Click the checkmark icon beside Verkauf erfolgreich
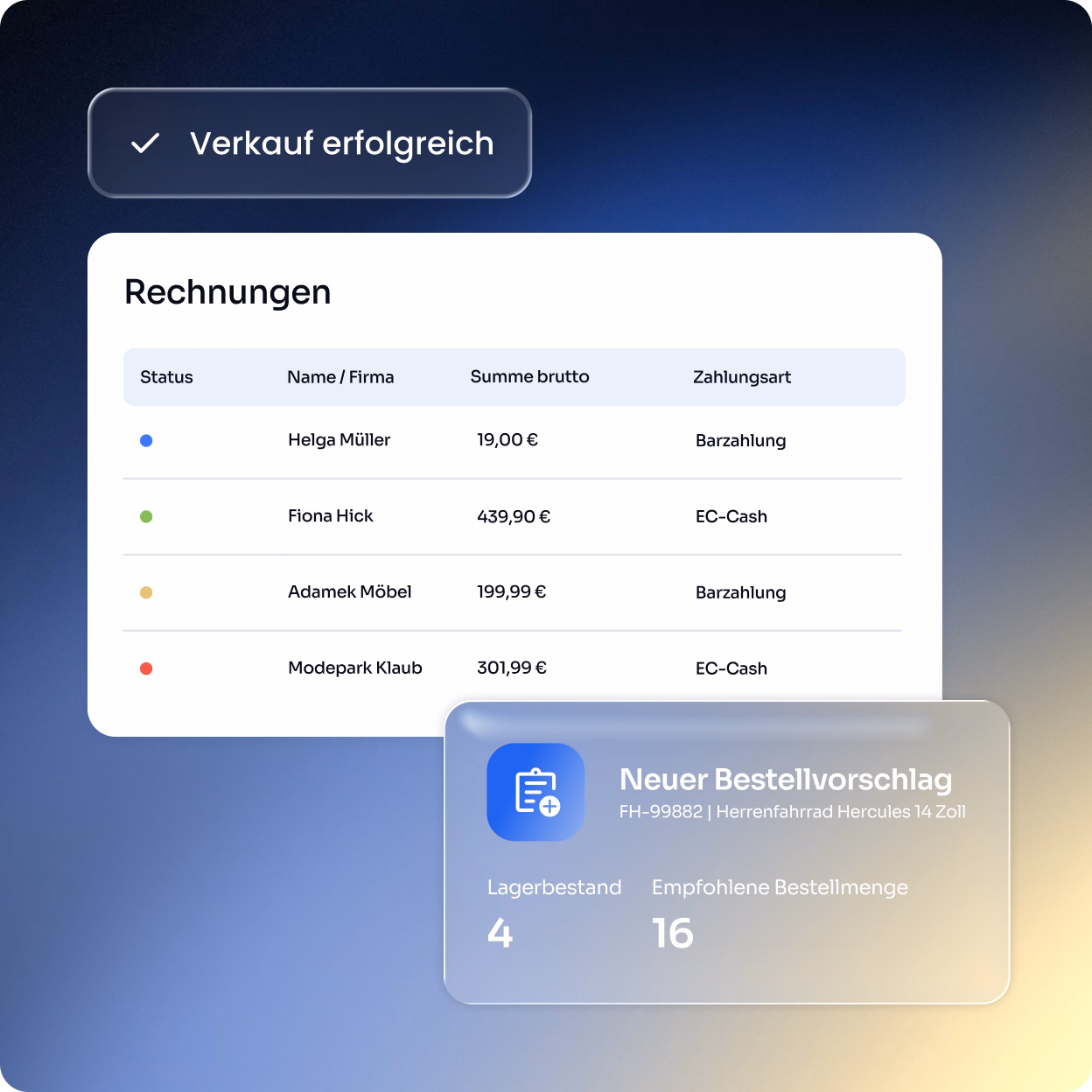Image resolution: width=1092 pixels, height=1092 pixels. click(x=144, y=143)
